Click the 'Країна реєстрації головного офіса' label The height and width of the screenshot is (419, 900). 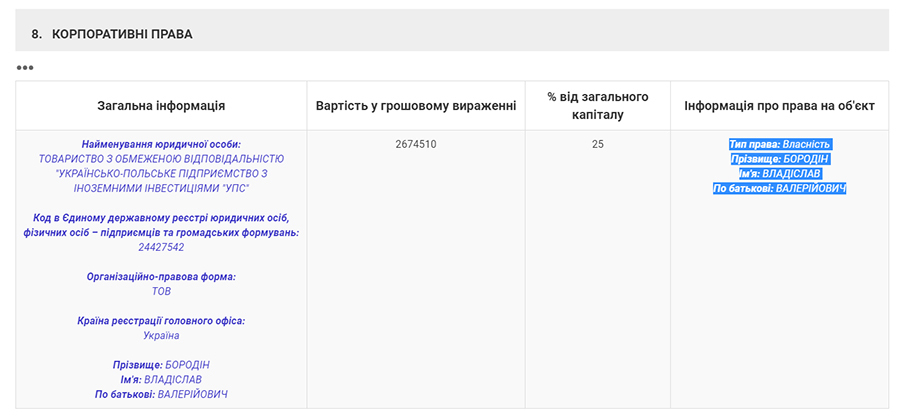tap(161, 321)
